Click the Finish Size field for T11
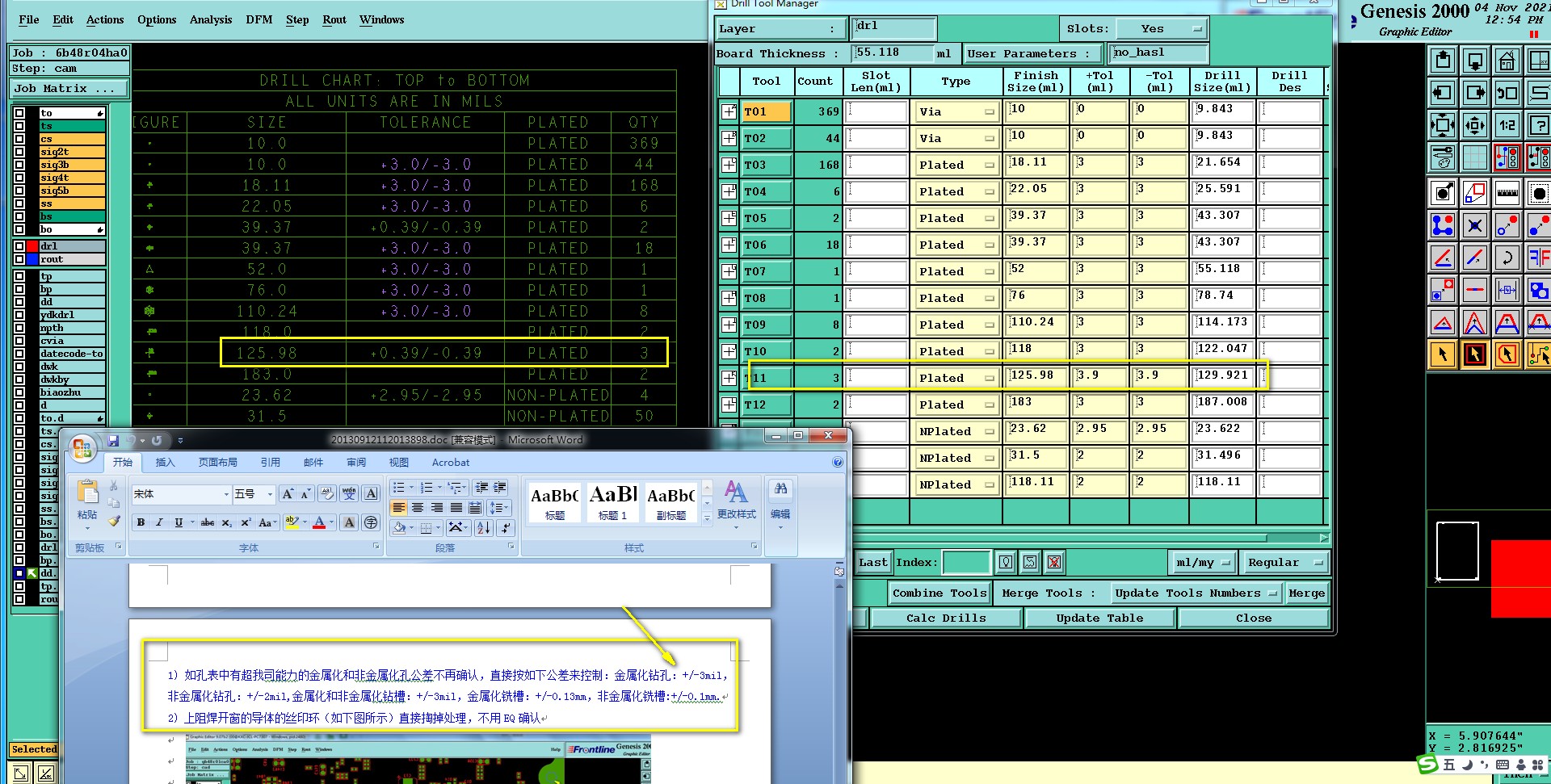Screen dimensions: 1551x784 1036,376
